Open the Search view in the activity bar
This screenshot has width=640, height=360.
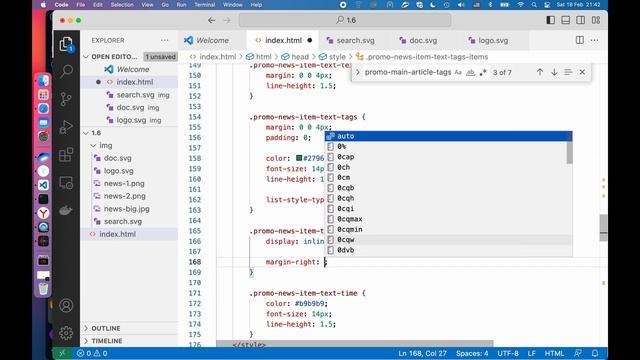click(66, 71)
